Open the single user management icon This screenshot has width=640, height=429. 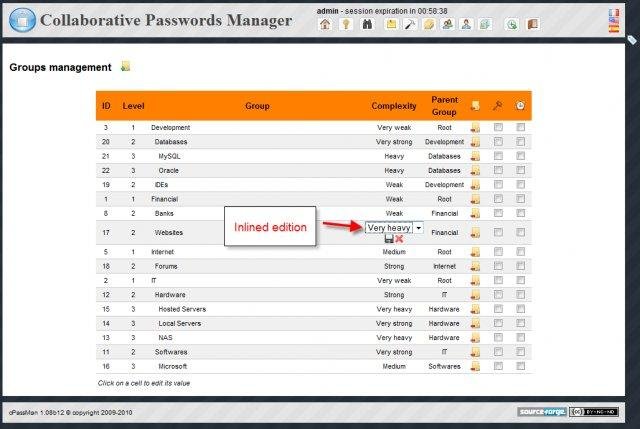pos(466,24)
